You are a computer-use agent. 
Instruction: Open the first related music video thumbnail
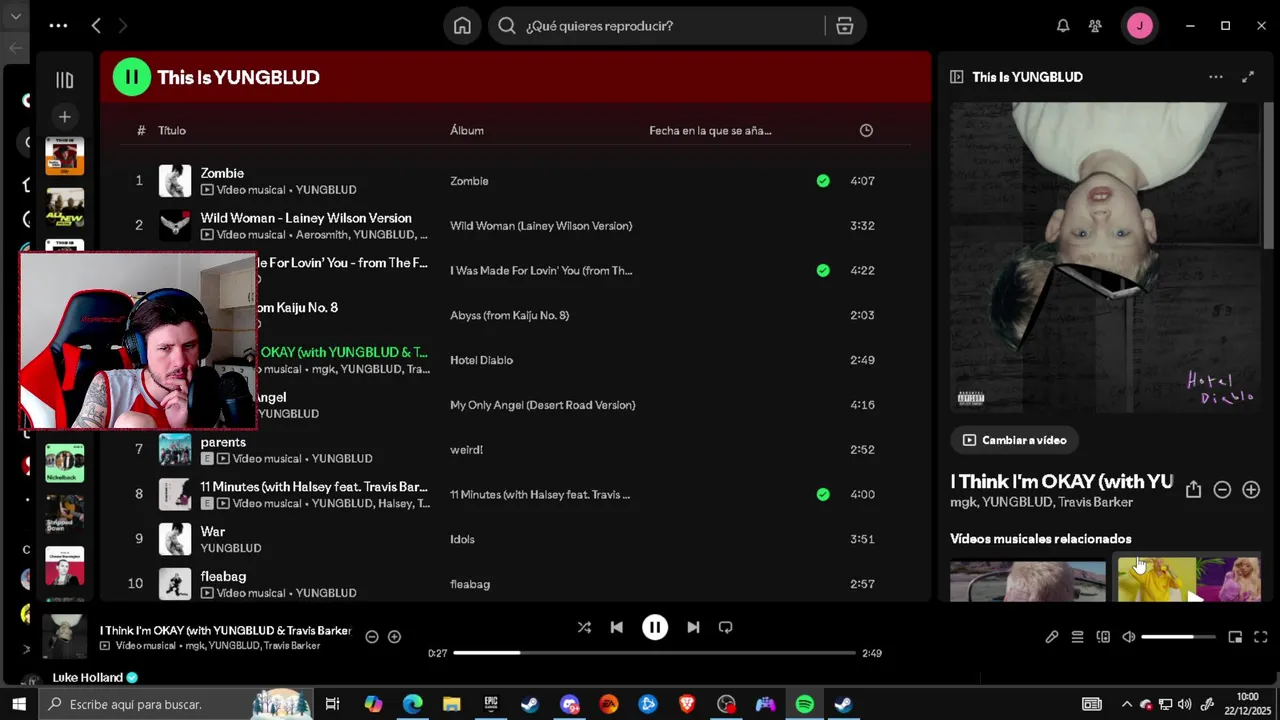[x=1028, y=580]
